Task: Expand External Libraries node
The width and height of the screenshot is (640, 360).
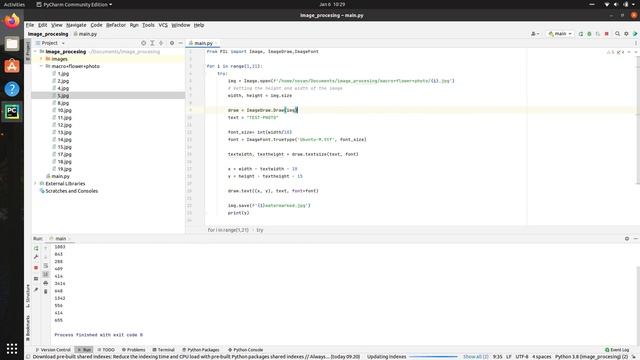Action: [x=36, y=184]
